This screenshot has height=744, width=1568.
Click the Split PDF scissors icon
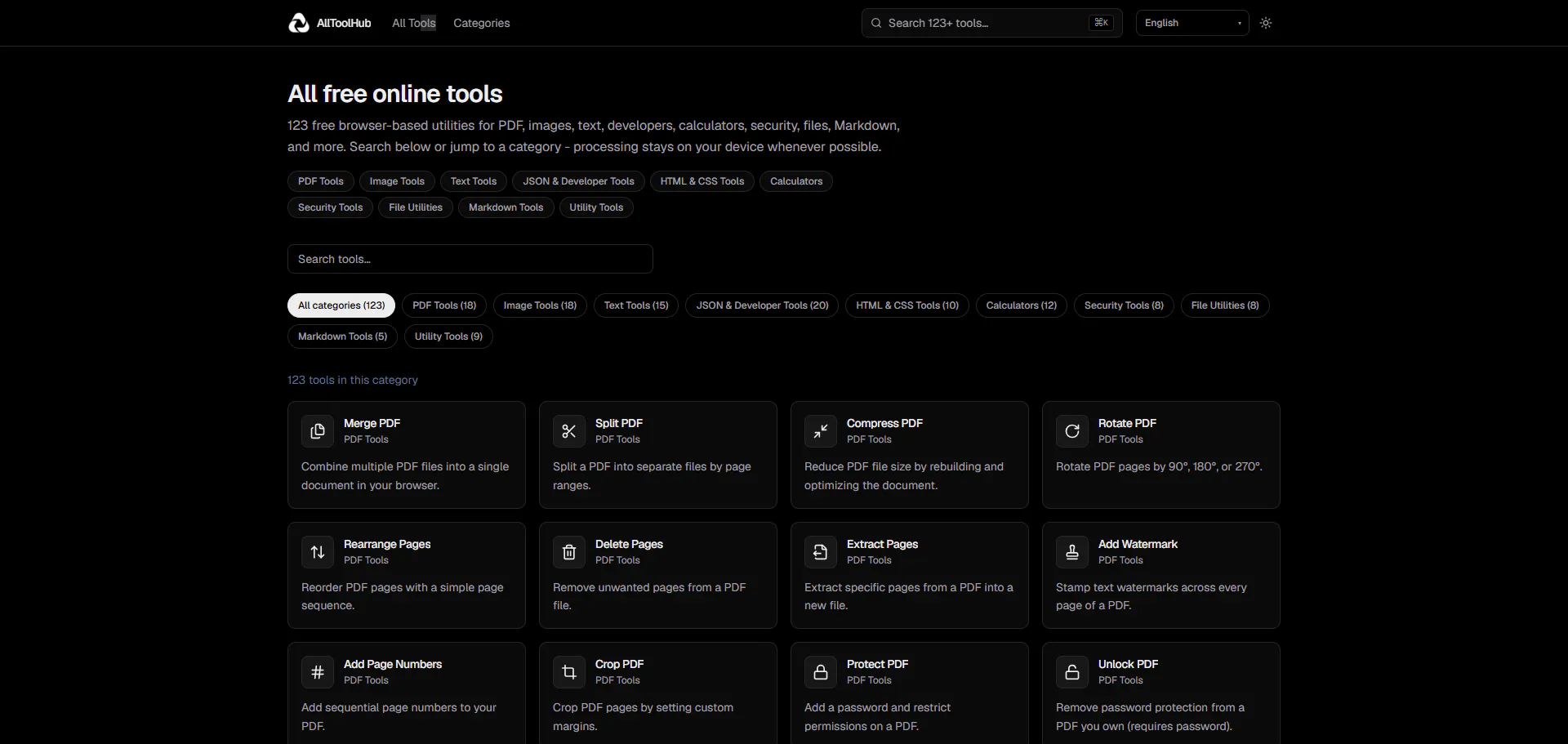(x=569, y=431)
